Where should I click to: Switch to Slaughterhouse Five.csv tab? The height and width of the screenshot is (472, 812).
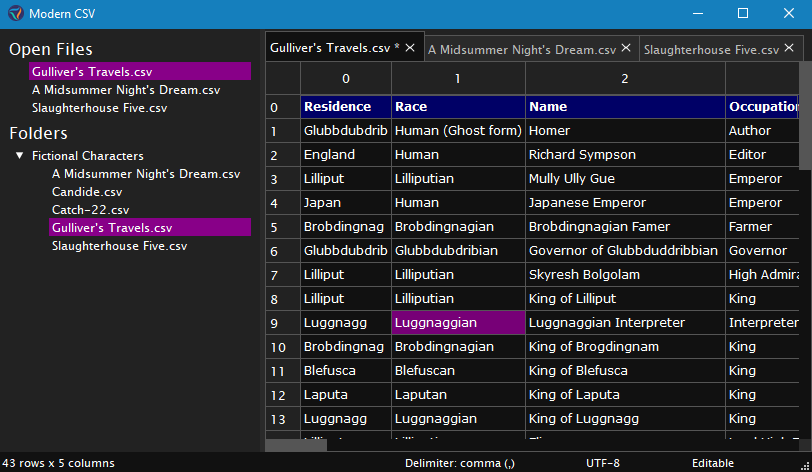(x=710, y=49)
